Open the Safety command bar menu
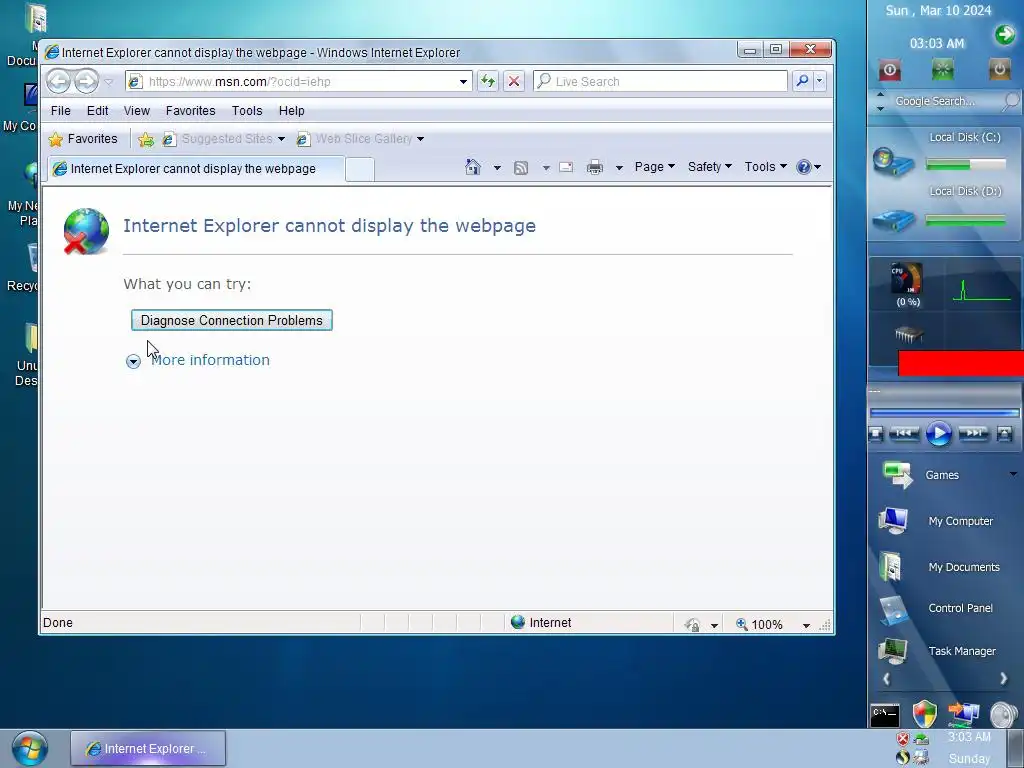 [x=709, y=167]
